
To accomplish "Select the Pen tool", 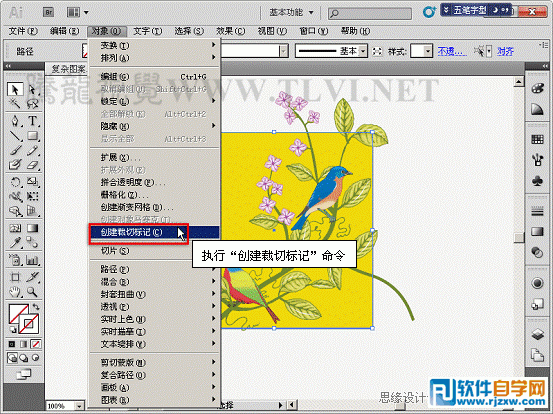I will tap(15, 121).
